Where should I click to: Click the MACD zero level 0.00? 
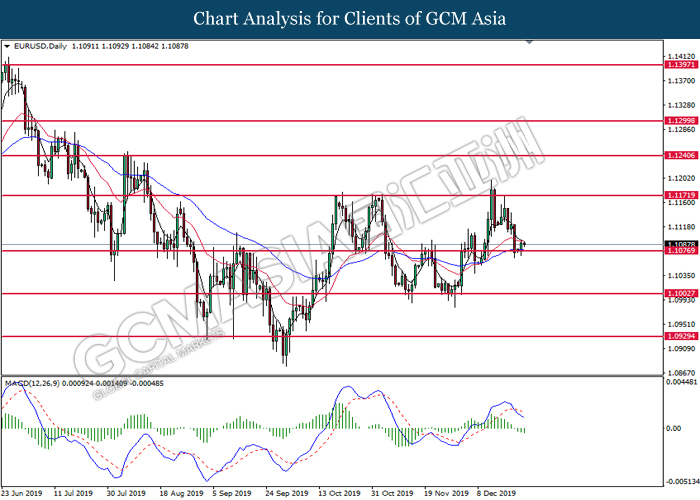point(674,429)
